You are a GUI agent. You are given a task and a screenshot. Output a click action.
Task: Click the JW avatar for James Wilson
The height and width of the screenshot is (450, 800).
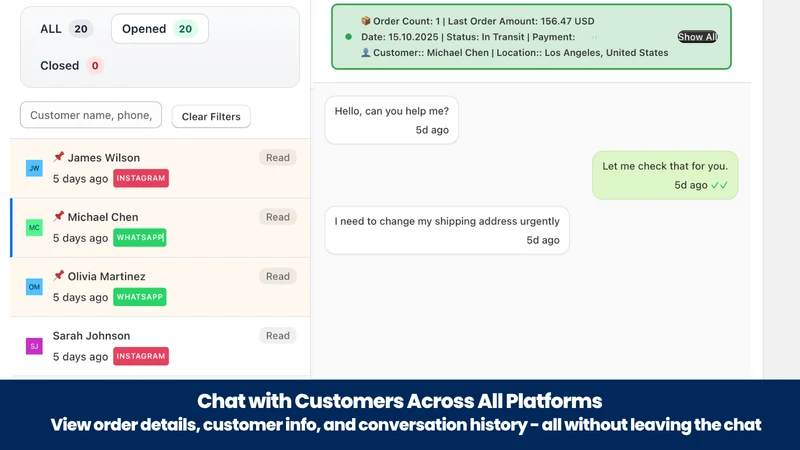click(x=34, y=168)
